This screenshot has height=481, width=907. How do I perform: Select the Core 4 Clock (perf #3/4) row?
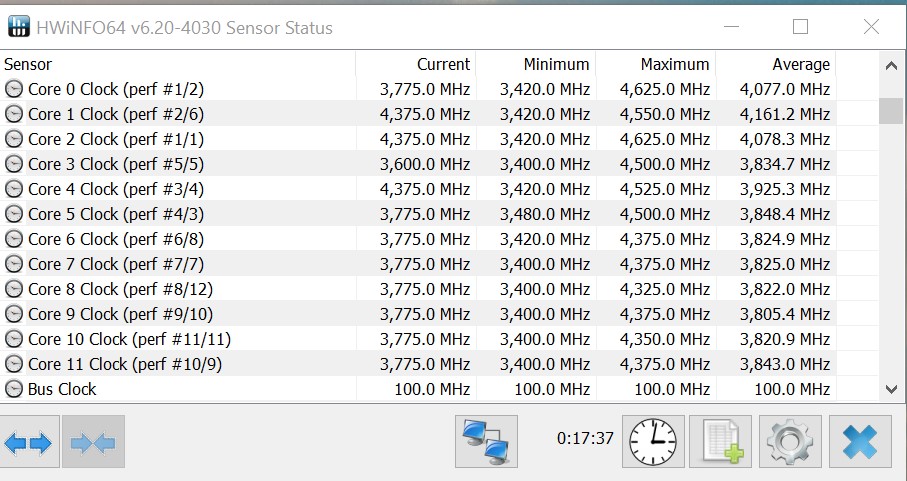click(x=418, y=189)
